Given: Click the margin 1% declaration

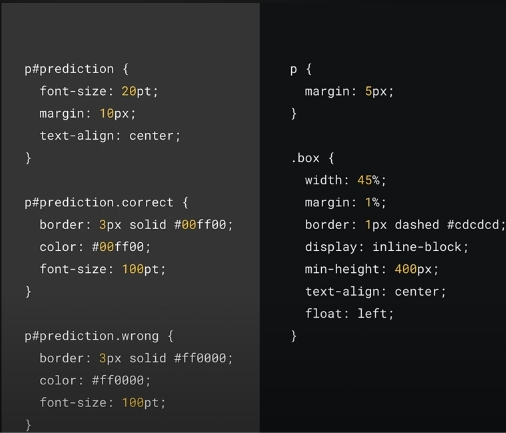Looking at the screenshot, I should pyautogui.click(x=345, y=202).
